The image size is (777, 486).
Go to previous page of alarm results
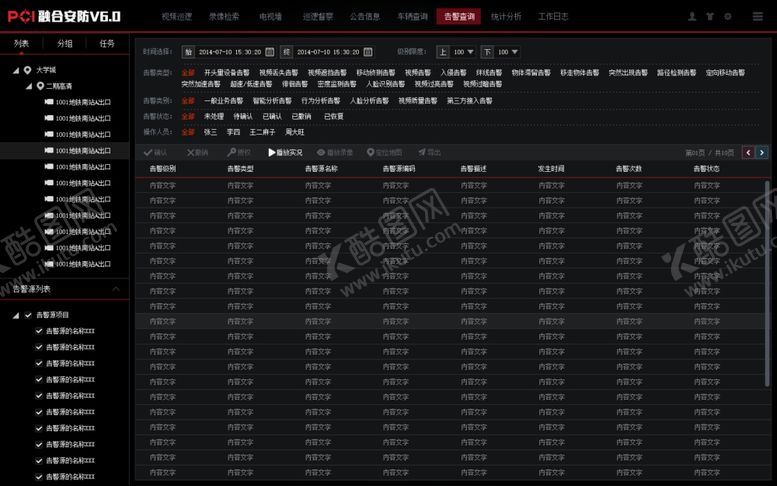pos(748,152)
